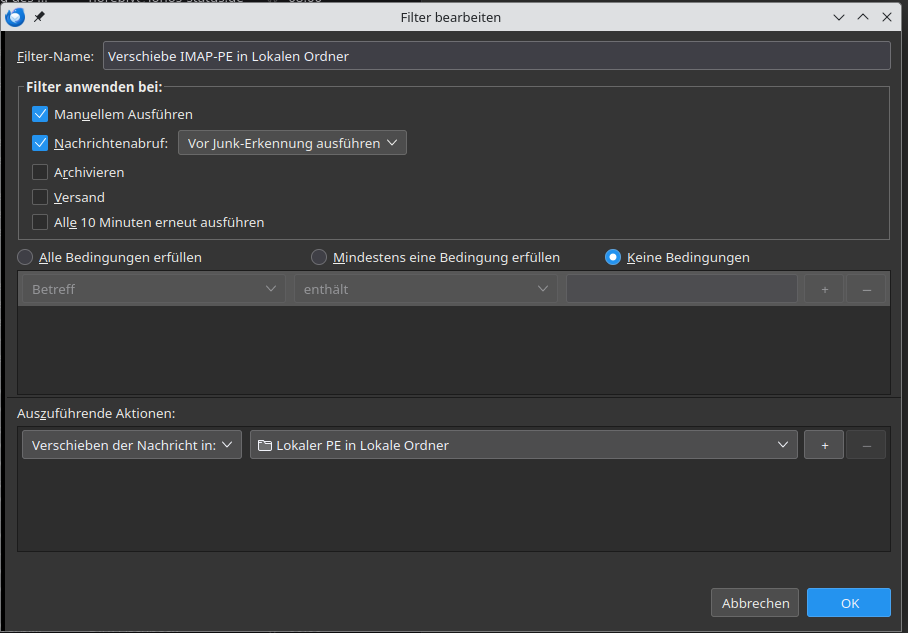Open Vor Junk-Erkennung ausführen dropdown
Screen dimensions: 908x633
pyautogui.click(x=292, y=143)
